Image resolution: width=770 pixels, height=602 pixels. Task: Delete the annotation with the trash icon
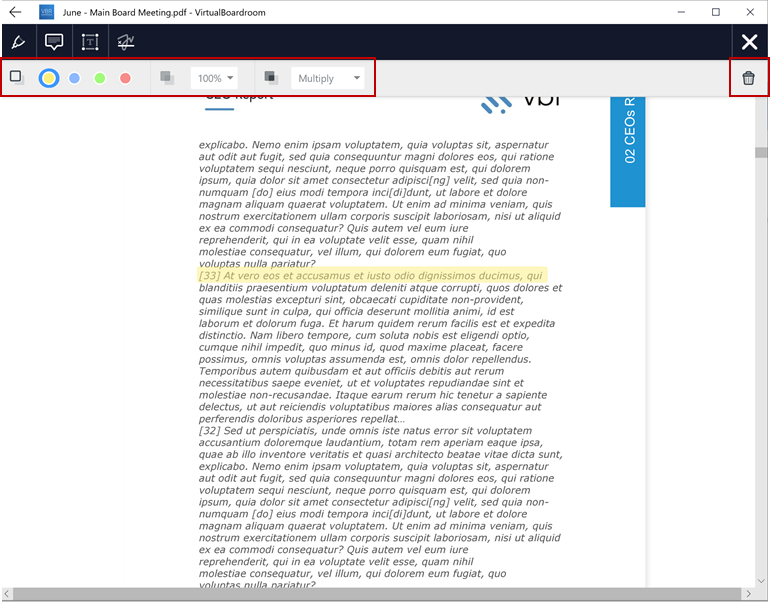click(748, 78)
